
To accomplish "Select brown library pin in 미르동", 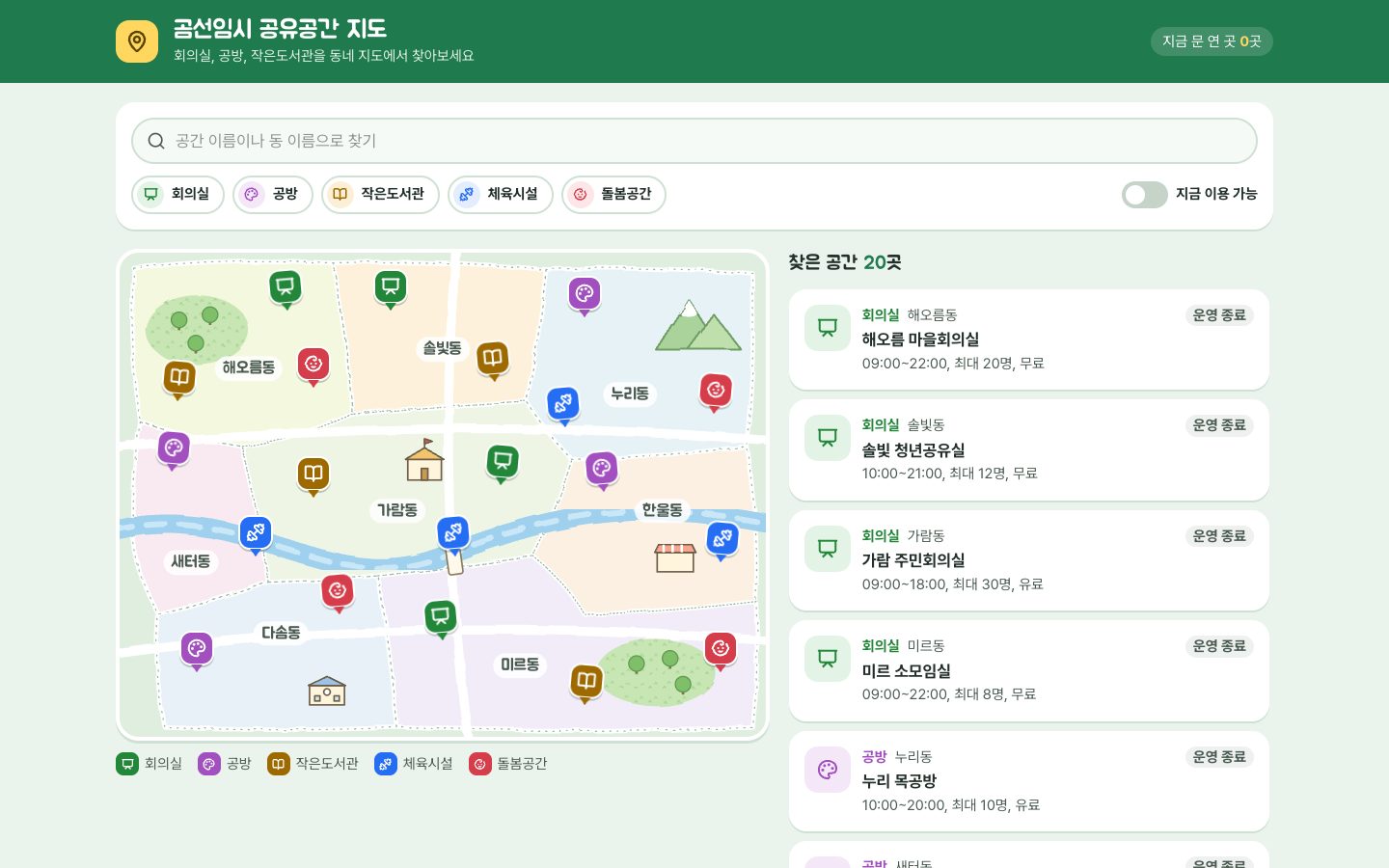I will pos(586,684).
